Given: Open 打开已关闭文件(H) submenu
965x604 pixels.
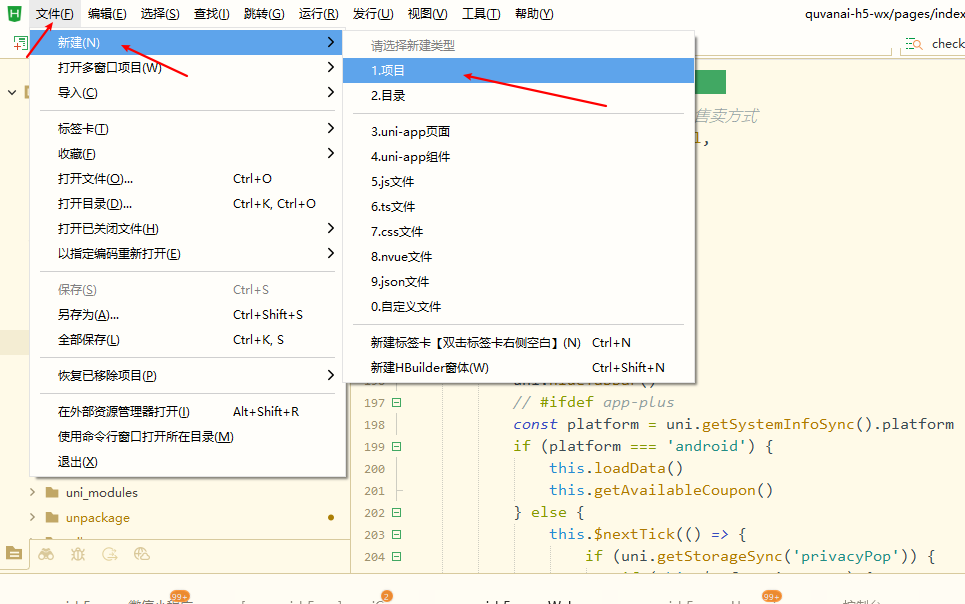Looking at the screenshot, I should click(x=188, y=228).
